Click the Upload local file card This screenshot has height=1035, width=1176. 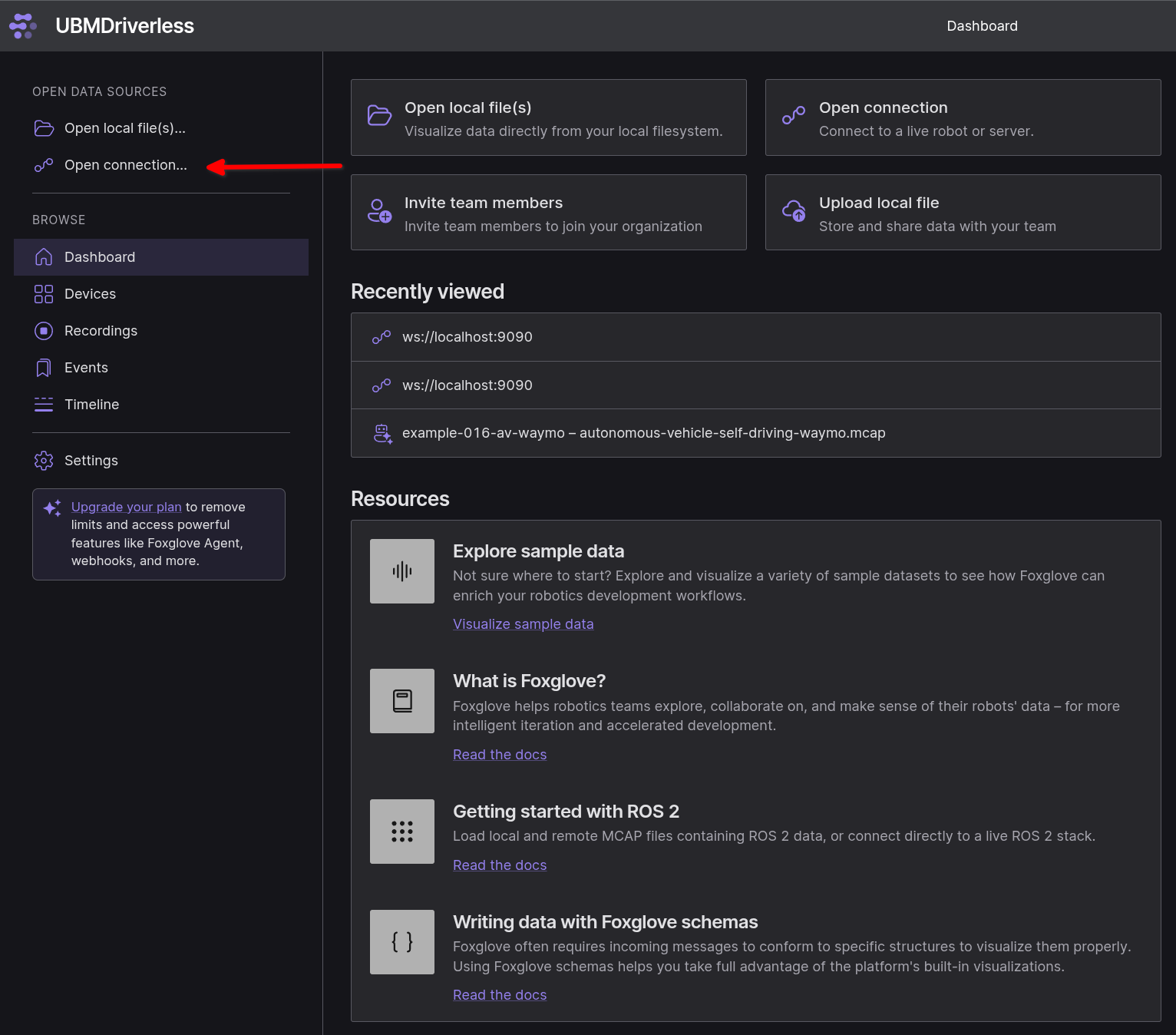963,213
